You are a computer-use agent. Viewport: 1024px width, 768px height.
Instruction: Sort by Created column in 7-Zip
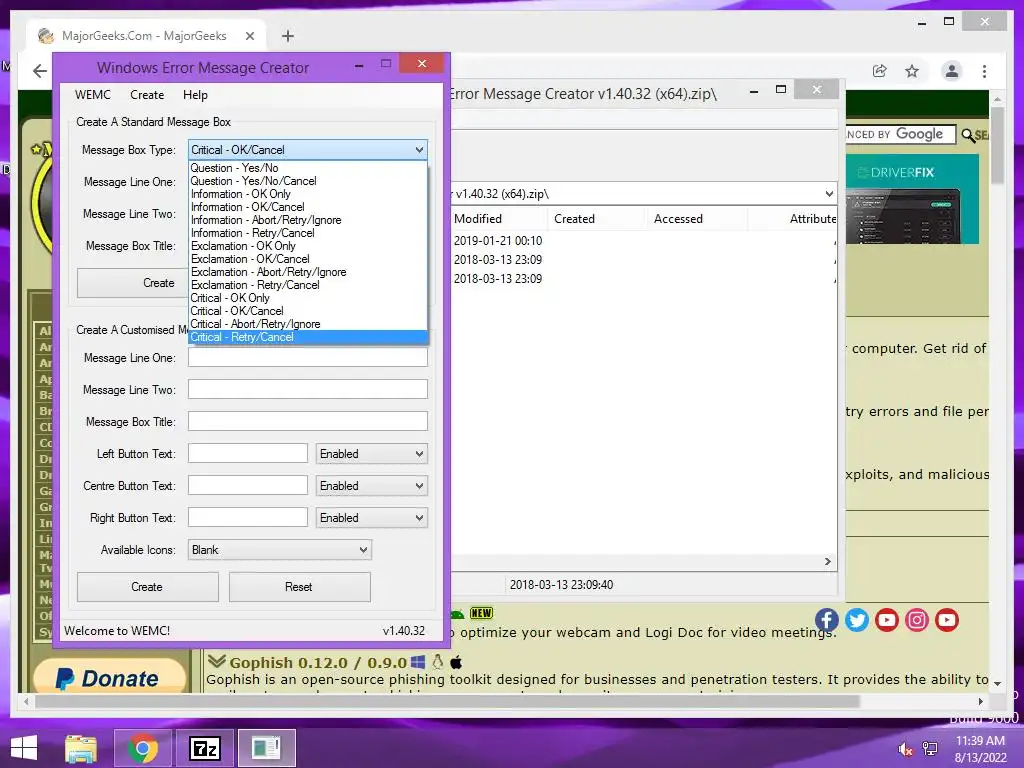[x=596, y=219]
